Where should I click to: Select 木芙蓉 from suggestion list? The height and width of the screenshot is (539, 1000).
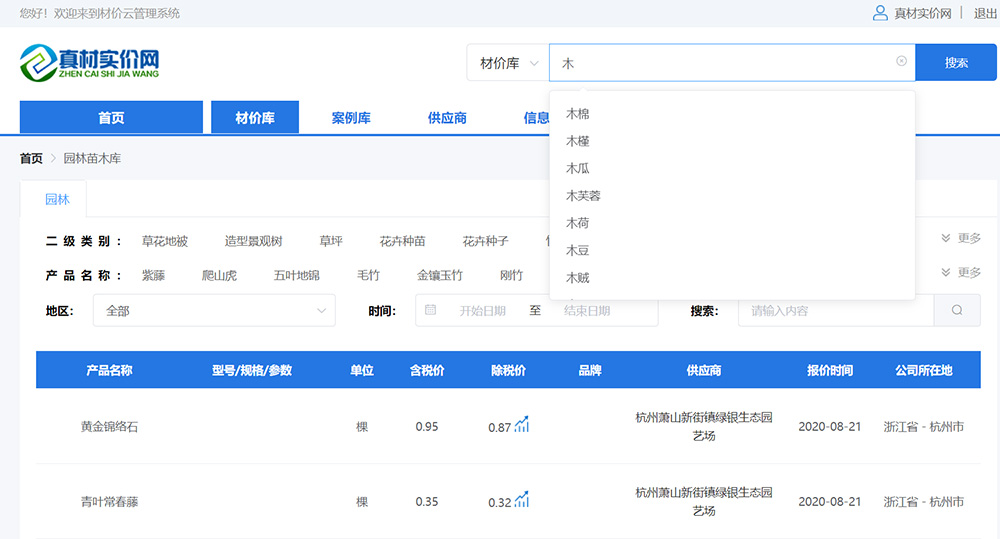click(x=583, y=196)
